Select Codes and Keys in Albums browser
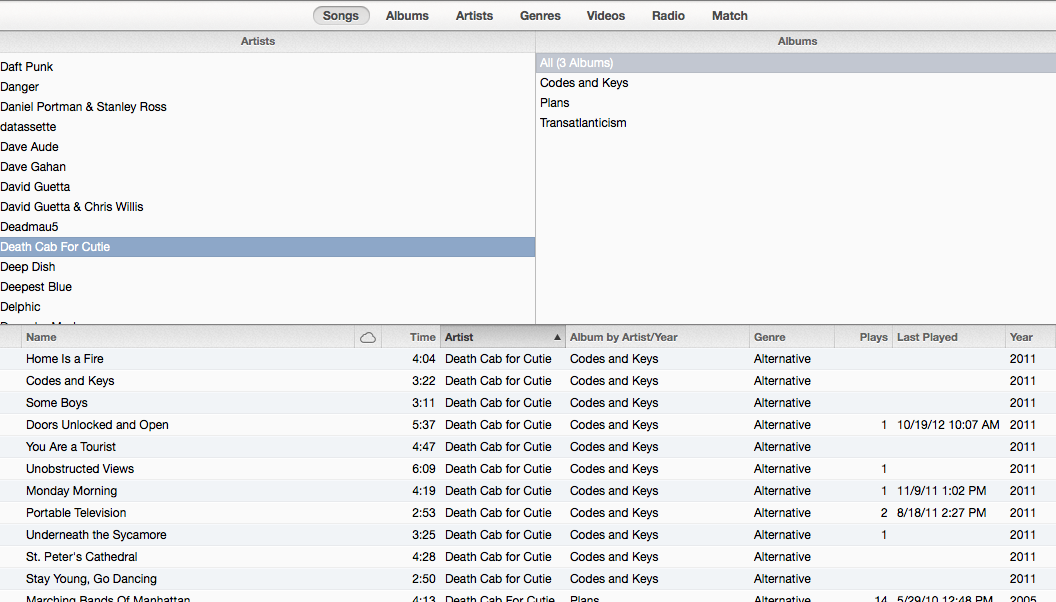The image size is (1056, 602). [796, 83]
